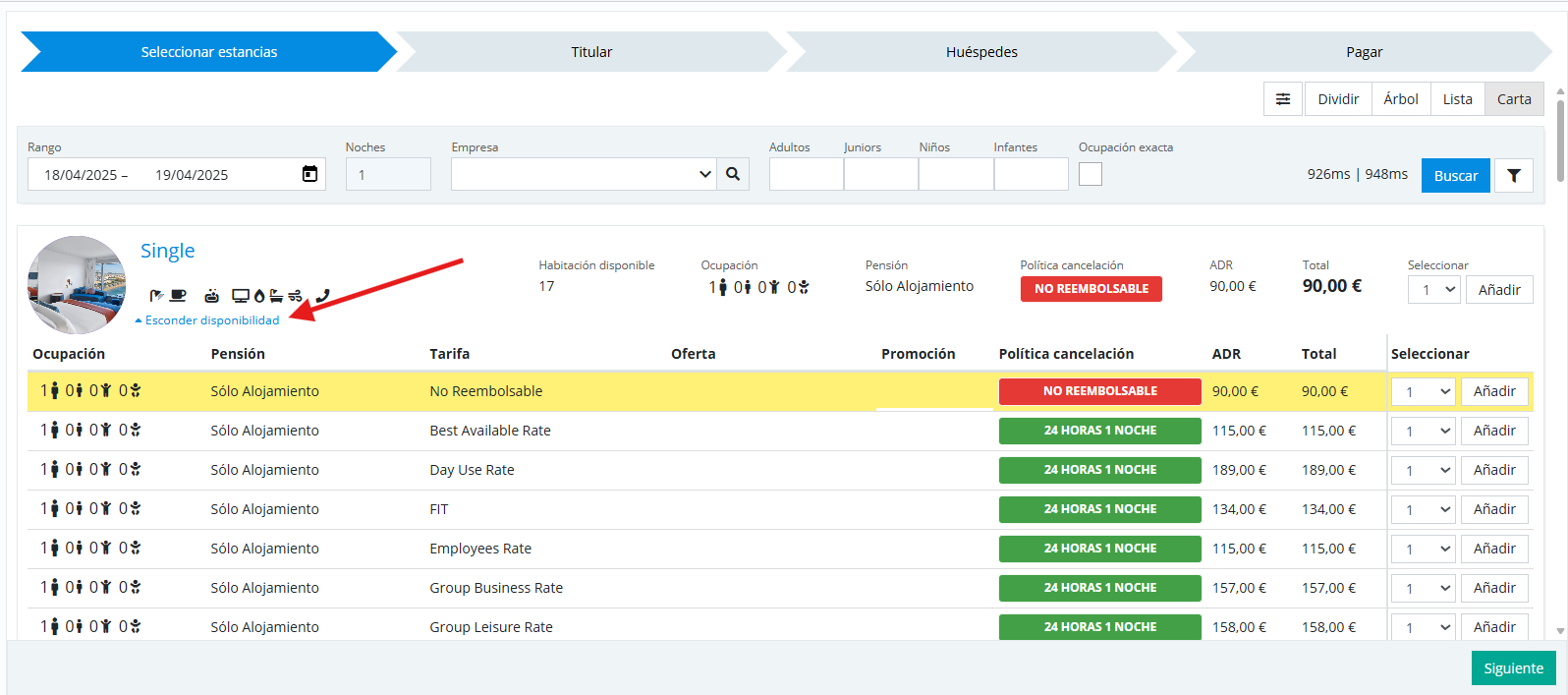This screenshot has width=1568, height=695.
Task: Open the funnel filter icon next to Buscar
Action: [x=1514, y=175]
